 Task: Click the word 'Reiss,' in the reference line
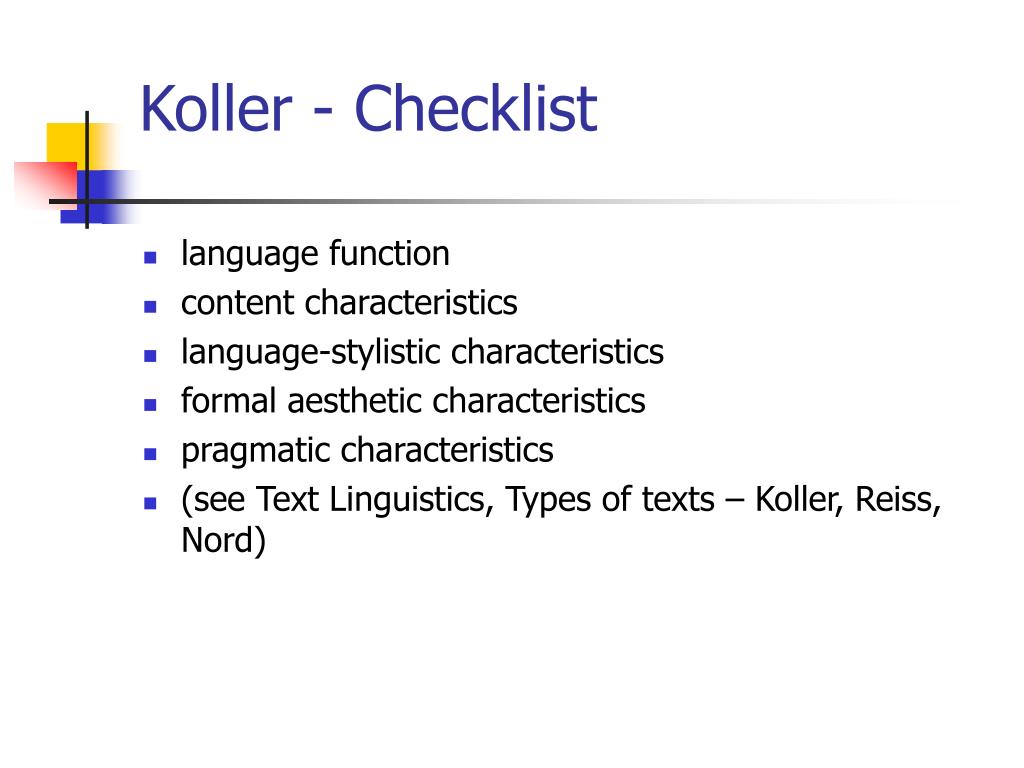pyautogui.click(x=898, y=500)
